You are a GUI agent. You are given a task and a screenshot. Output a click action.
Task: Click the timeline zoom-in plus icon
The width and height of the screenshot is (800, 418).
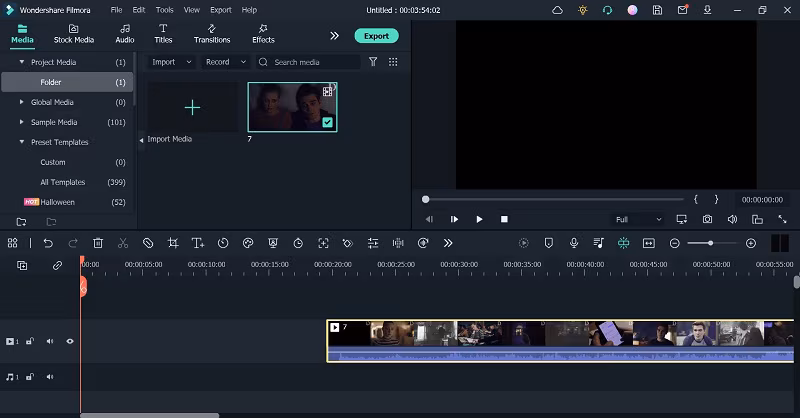point(751,243)
